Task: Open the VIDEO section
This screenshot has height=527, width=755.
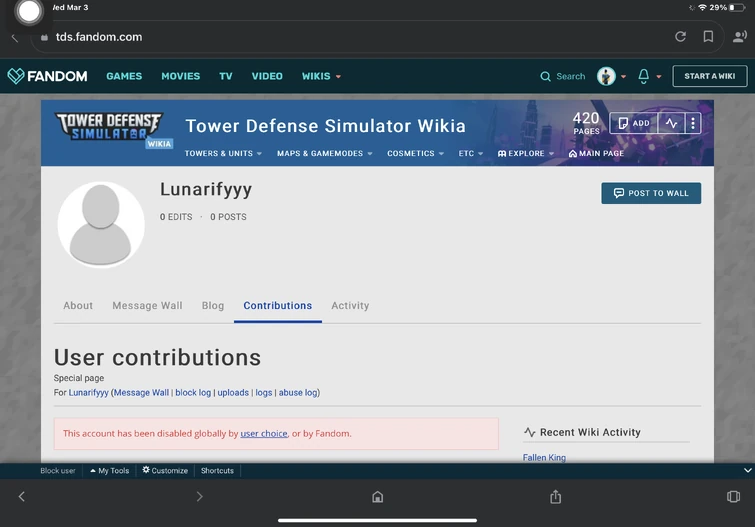Action: coord(267,76)
